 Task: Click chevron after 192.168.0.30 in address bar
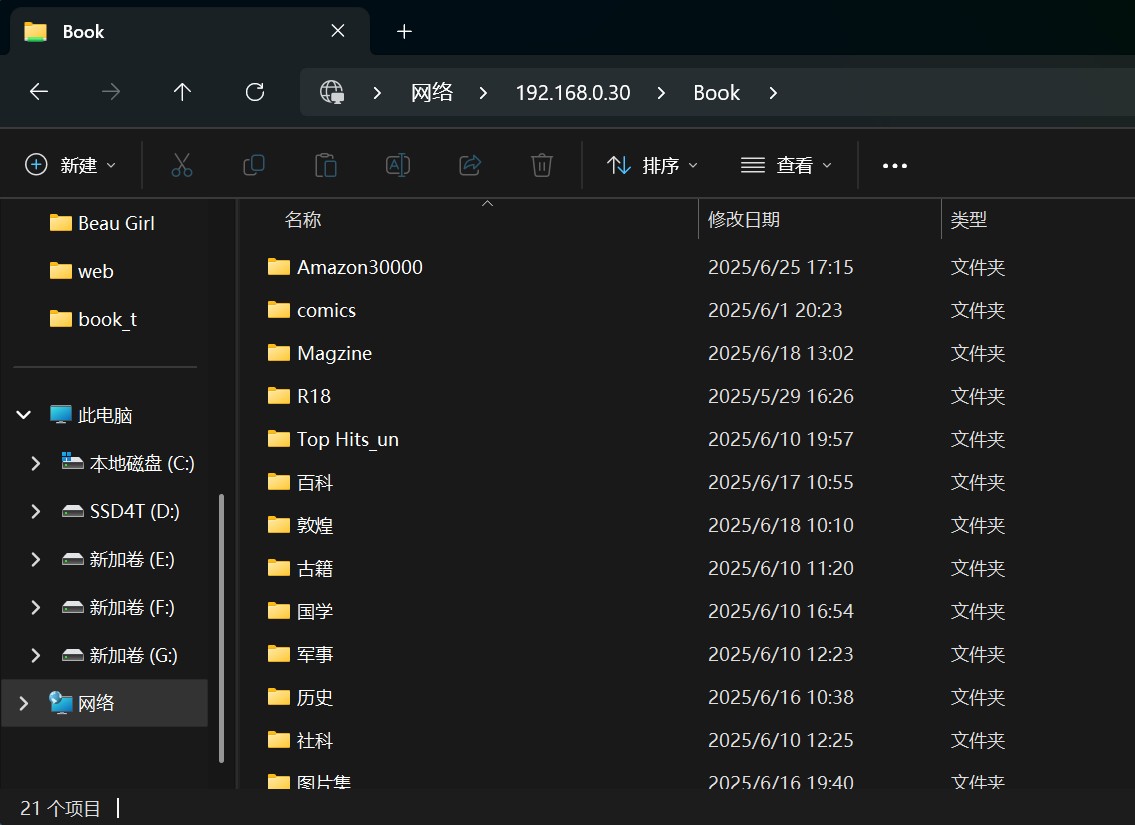pos(662,93)
